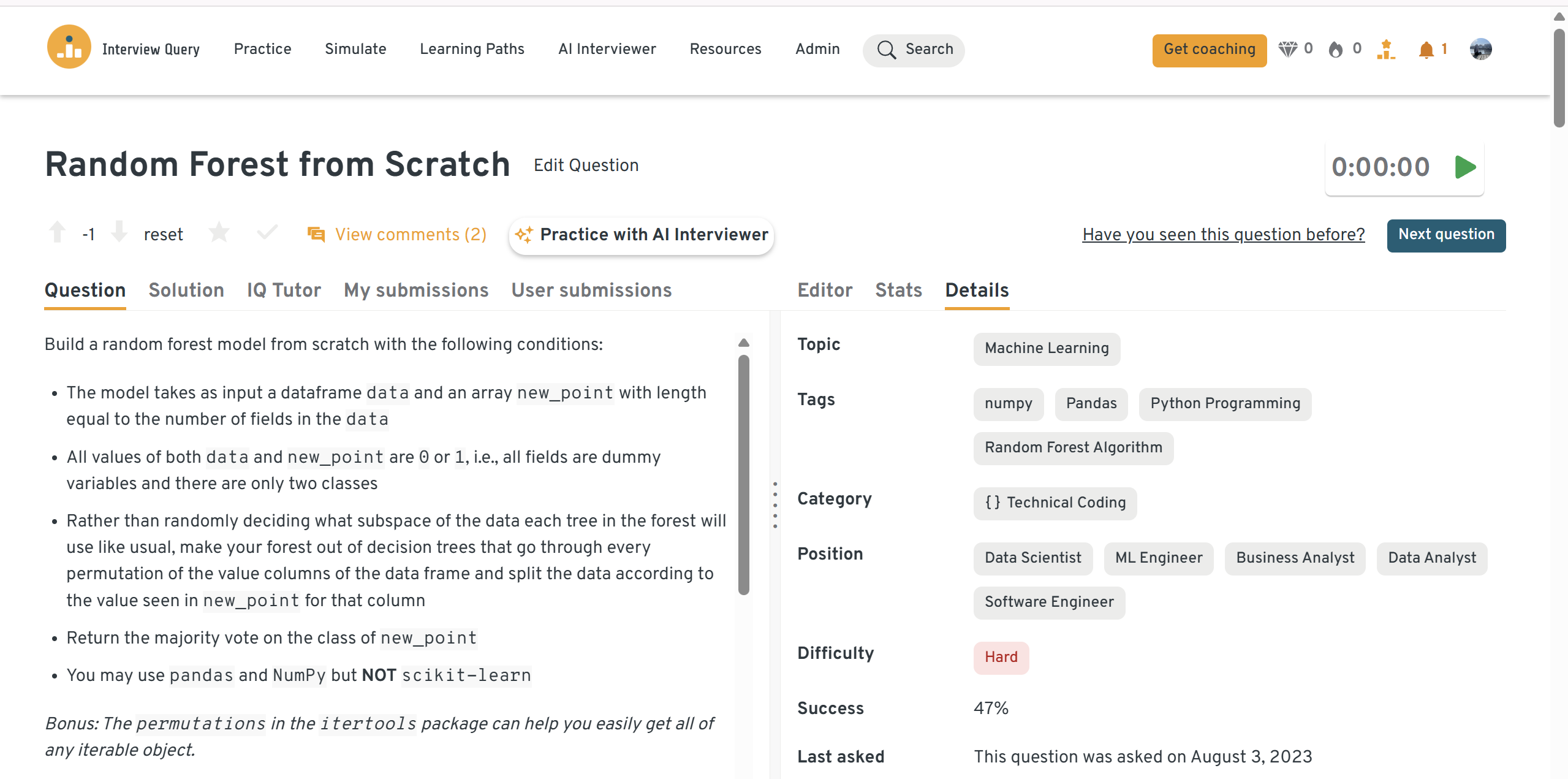Switch to the Solution tab
Screen dimensions: 1568x779
pyautogui.click(x=186, y=290)
